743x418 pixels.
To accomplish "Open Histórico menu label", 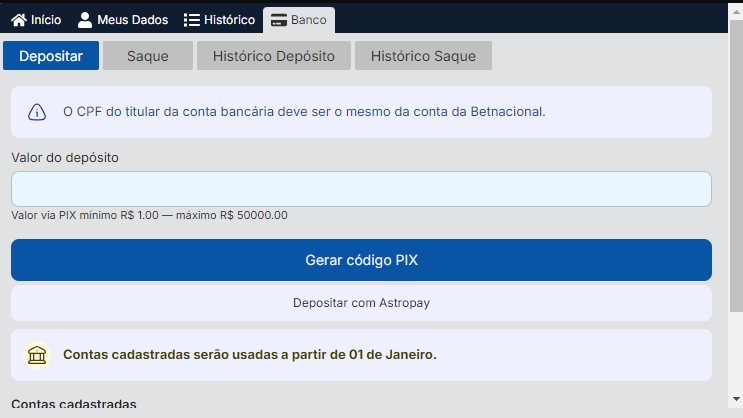I will tap(229, 20).
